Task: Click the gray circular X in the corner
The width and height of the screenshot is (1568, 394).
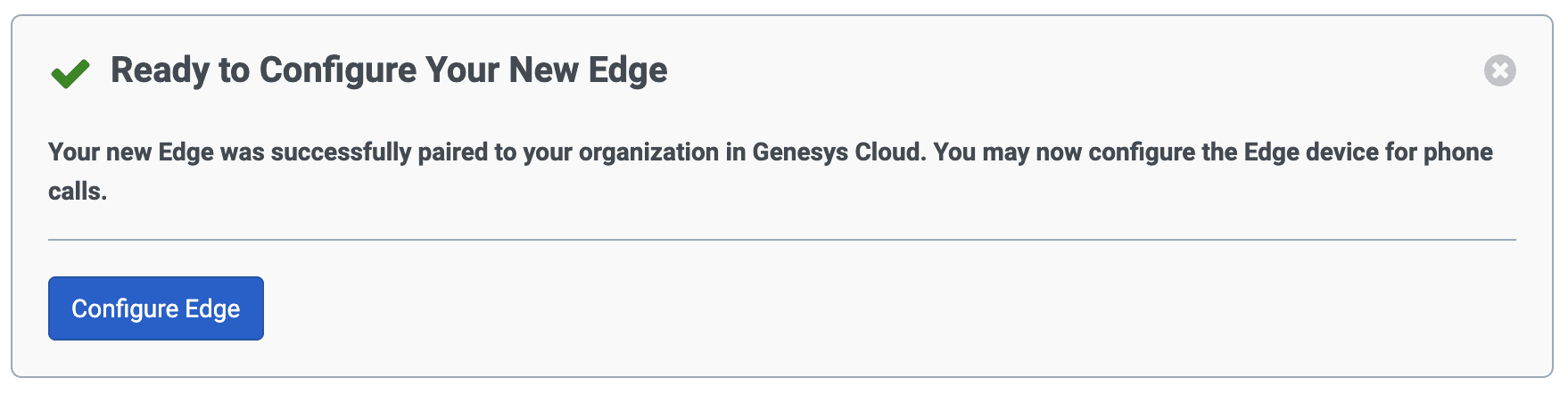Action: (x=1499, y=70)
